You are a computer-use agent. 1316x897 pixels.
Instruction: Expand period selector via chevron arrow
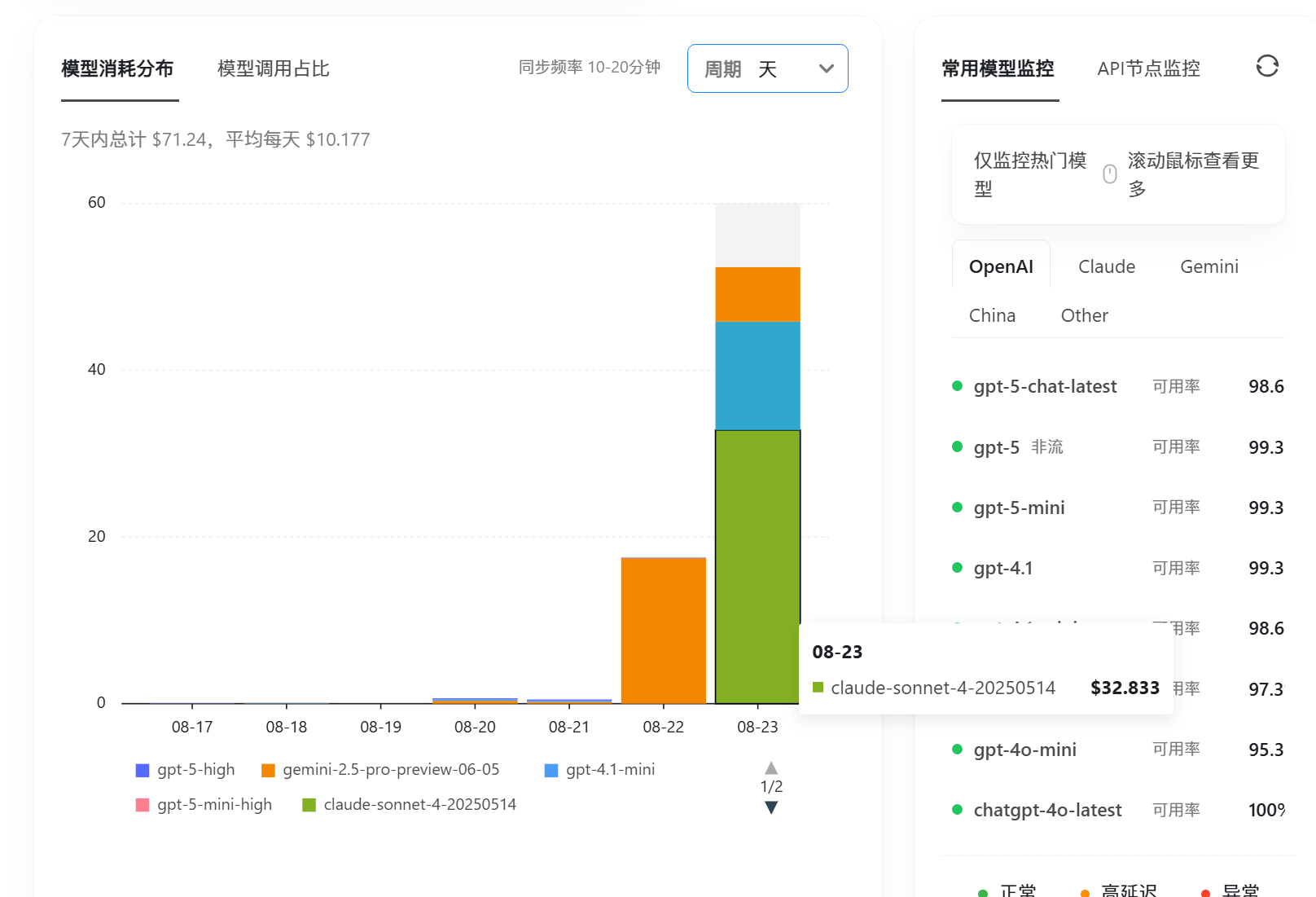coord(826,69)
